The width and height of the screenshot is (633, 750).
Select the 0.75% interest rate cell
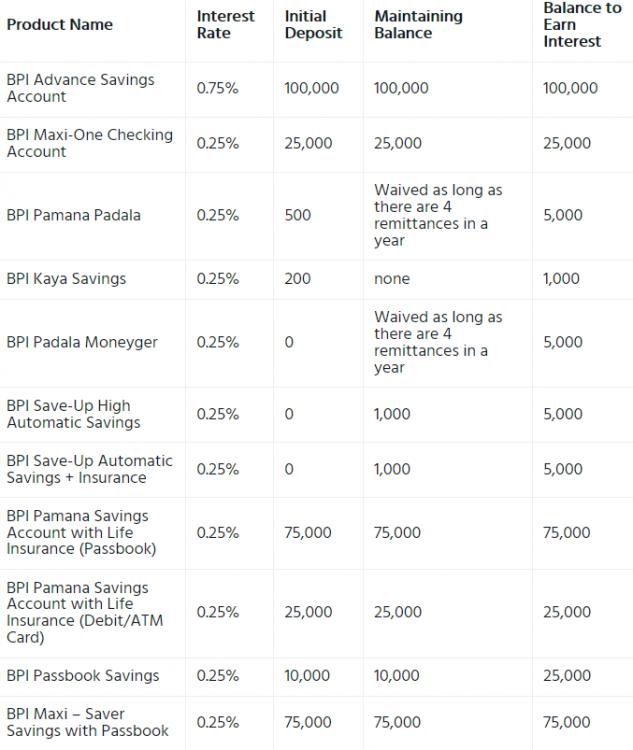pyautogui.click(x=217, y=88)
